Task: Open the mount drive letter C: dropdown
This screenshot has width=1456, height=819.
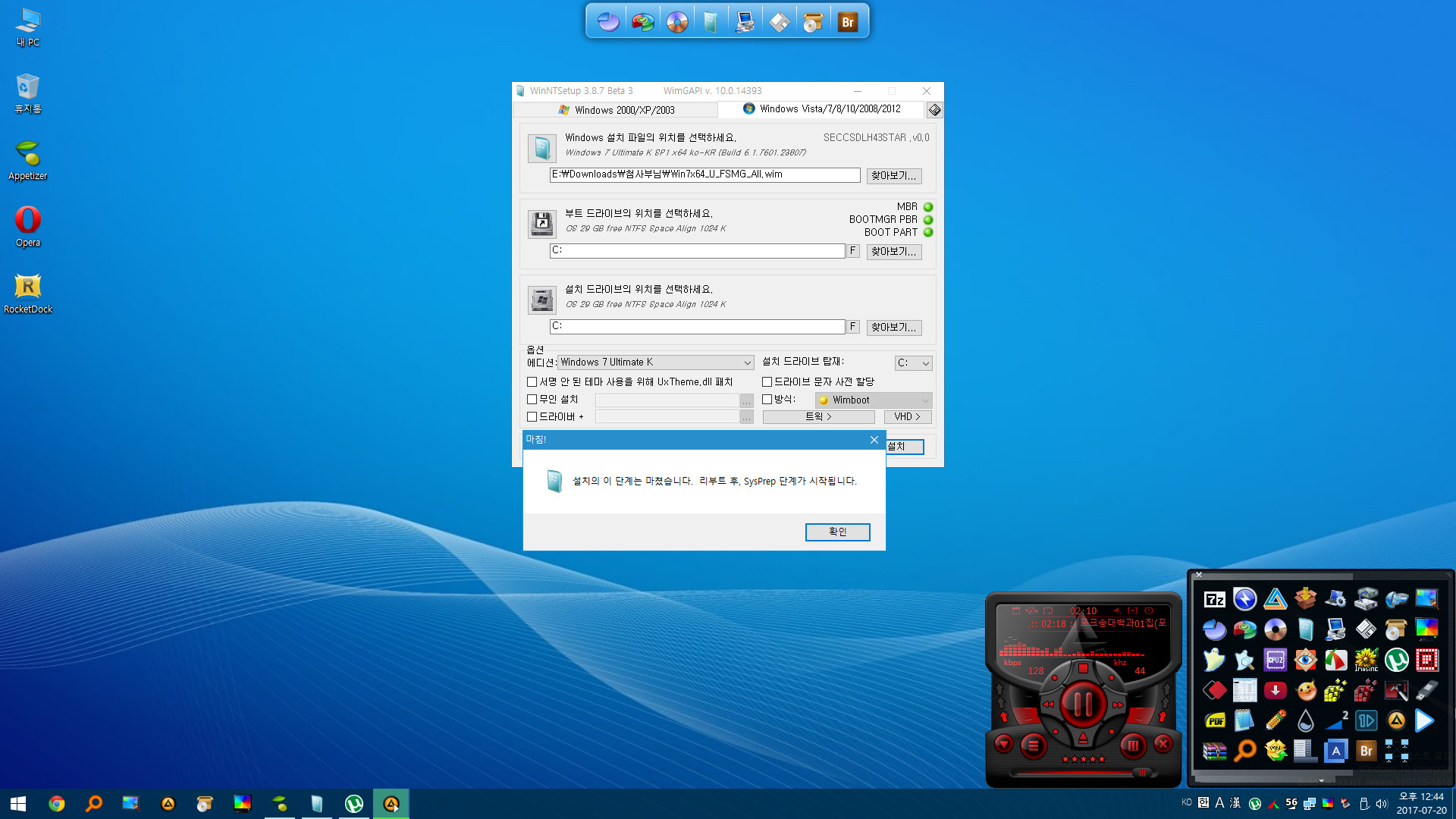Action: [913, 363]
